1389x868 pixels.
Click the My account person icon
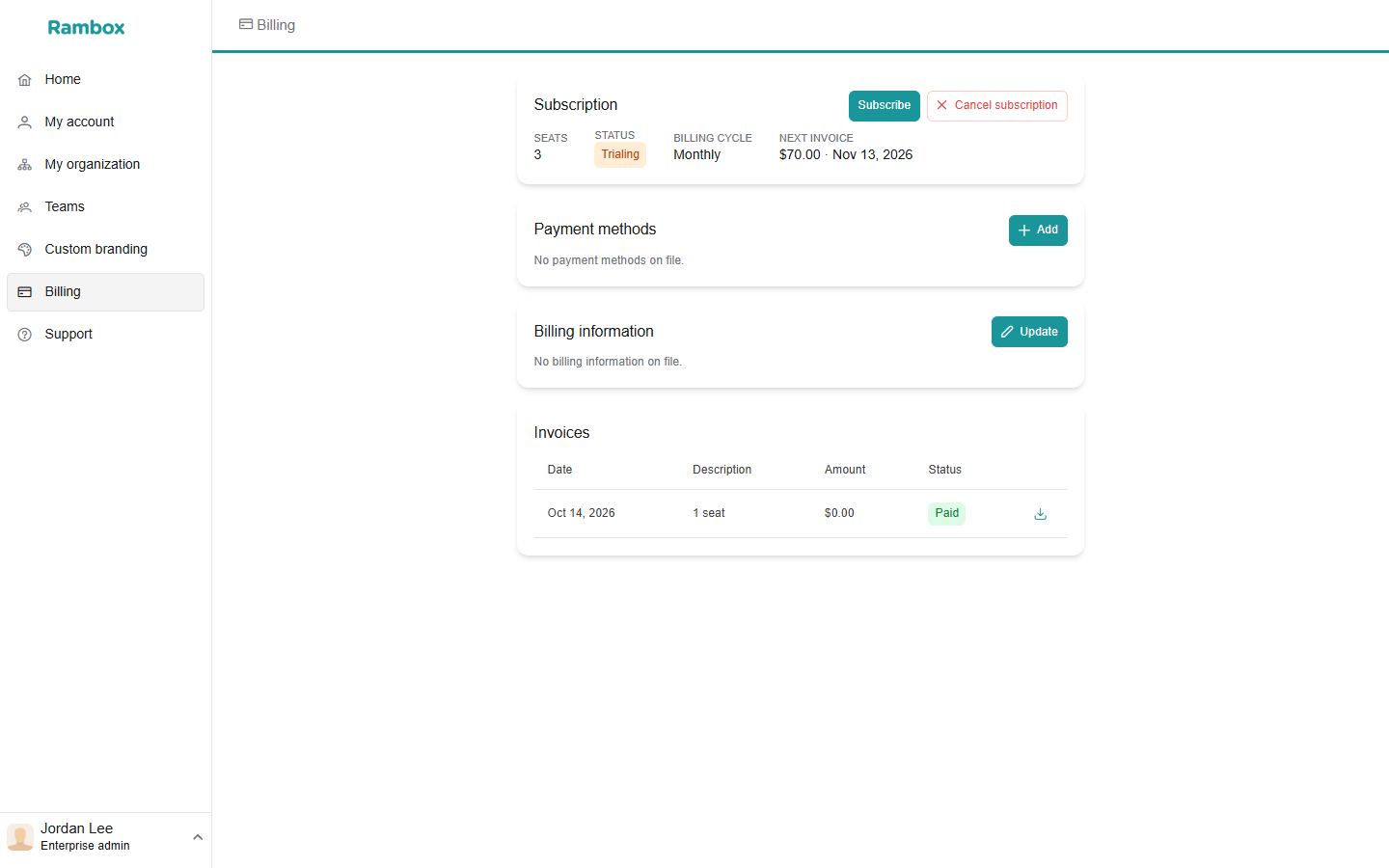tap(25, 122)
